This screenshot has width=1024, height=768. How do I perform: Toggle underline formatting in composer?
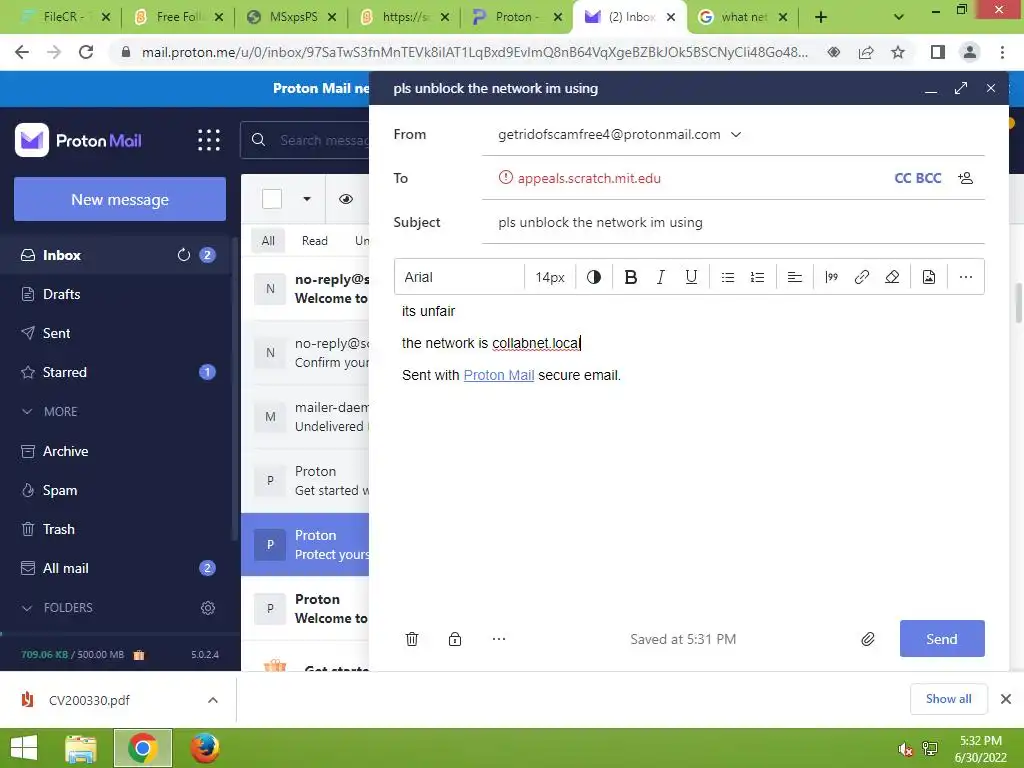(691, 277)
